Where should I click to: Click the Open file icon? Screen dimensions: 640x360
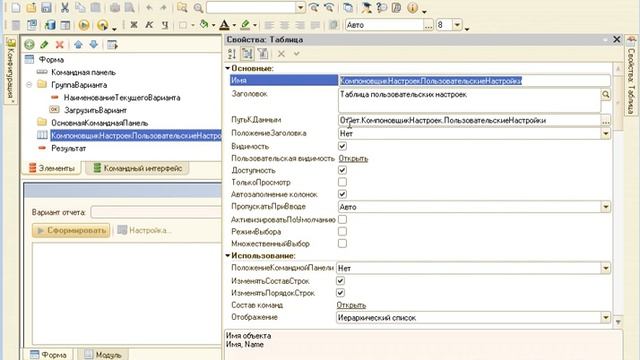tap(31, 7)
